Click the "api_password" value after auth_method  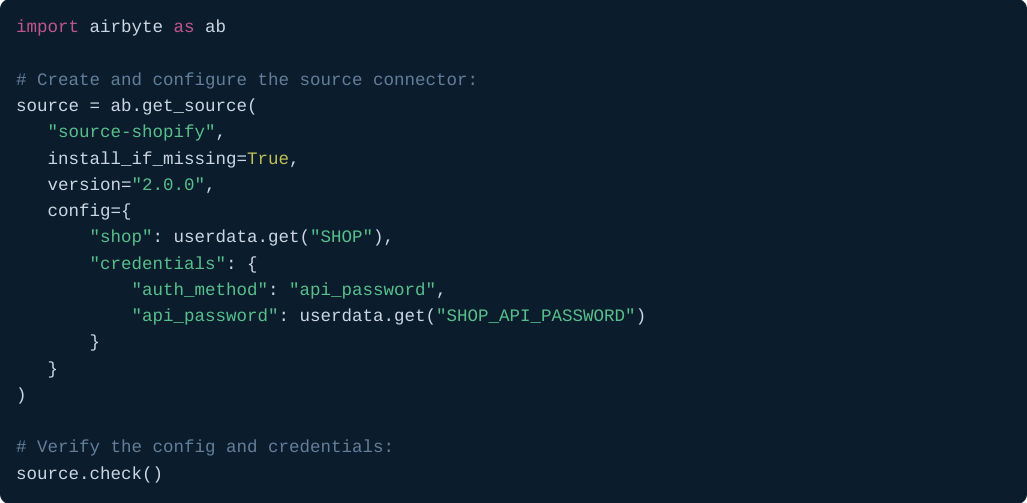coord(362,290)
